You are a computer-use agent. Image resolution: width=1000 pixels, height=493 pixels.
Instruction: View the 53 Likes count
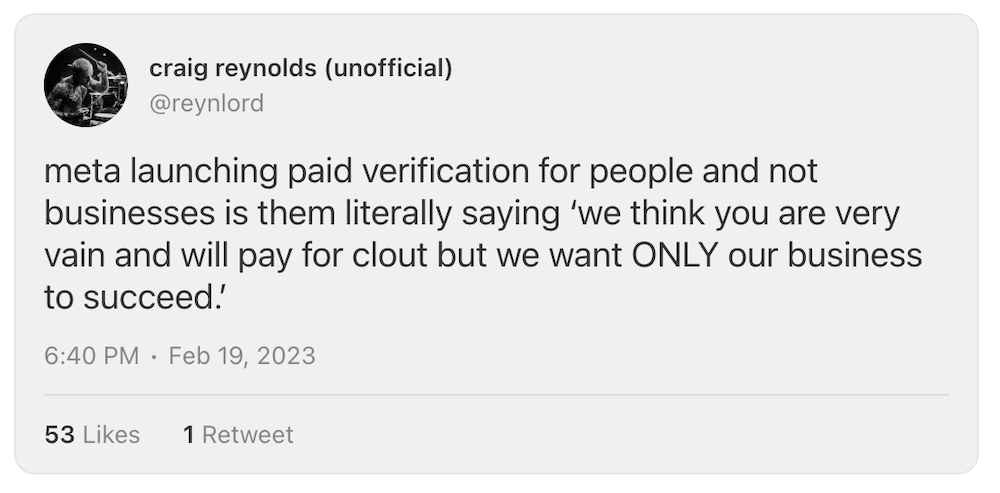click(92, 435)
